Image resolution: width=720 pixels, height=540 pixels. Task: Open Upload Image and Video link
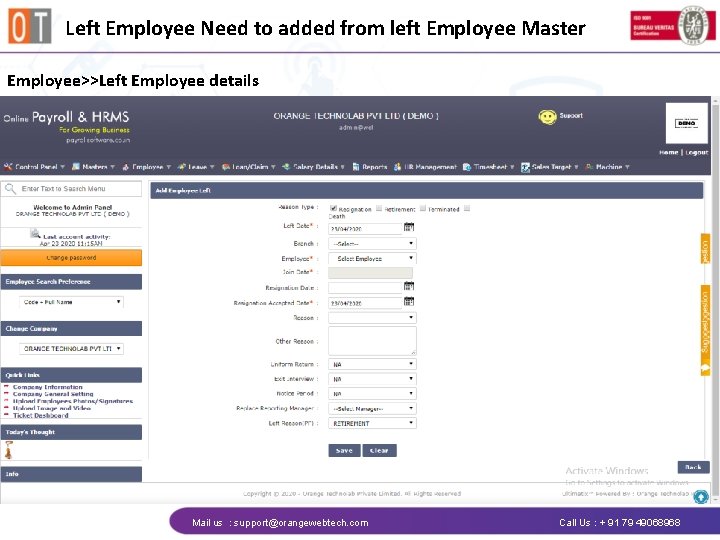click(51, 408)
